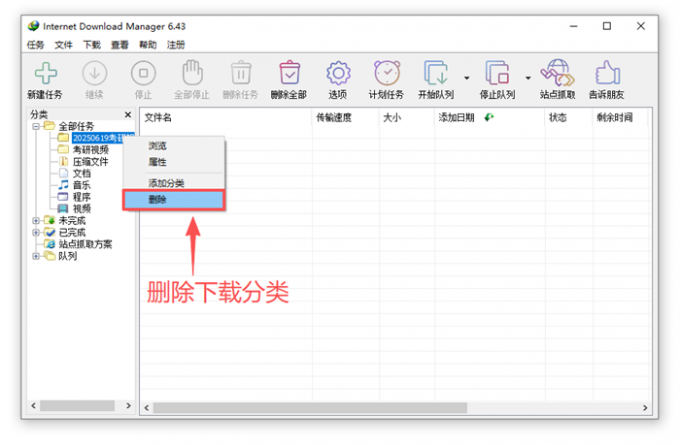Sort by the 剩余时间 column header
The image size is (680, 445).
click(620, 118)
